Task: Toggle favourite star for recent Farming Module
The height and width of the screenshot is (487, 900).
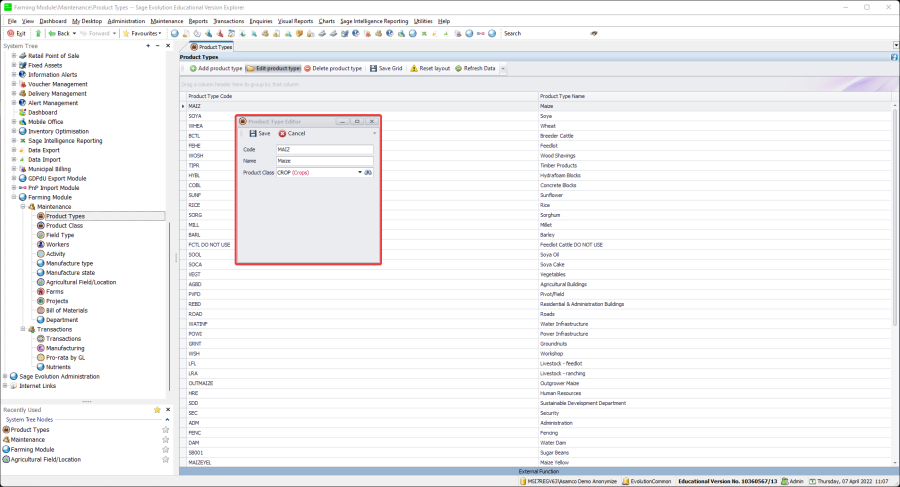Action: click(166, 449)
